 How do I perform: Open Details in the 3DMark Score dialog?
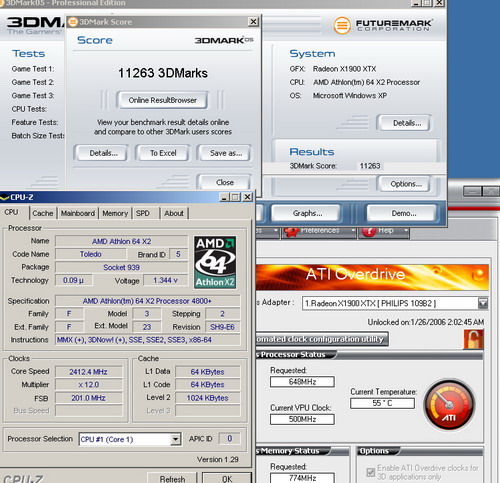tap(101, 153)
